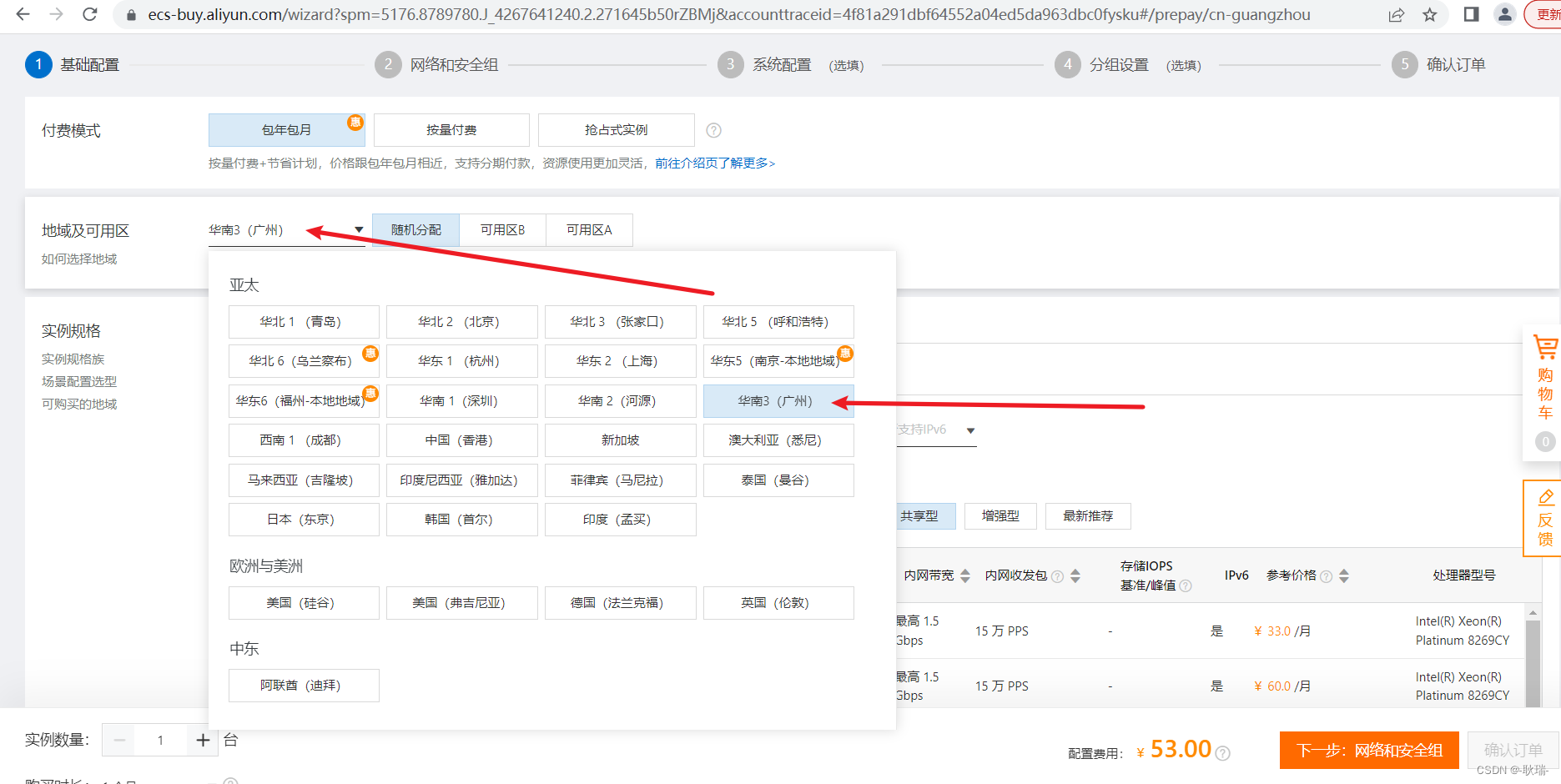The width and height of the screenshot is (1561, 784).
Task: Select region 华北 6（乌兰察布）
Action: [304, 361]
